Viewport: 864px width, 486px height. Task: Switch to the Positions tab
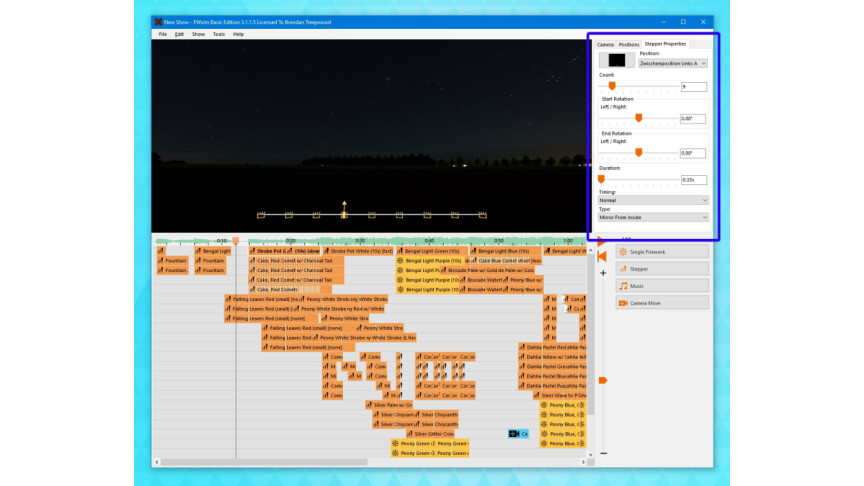(x=628, y=44)
